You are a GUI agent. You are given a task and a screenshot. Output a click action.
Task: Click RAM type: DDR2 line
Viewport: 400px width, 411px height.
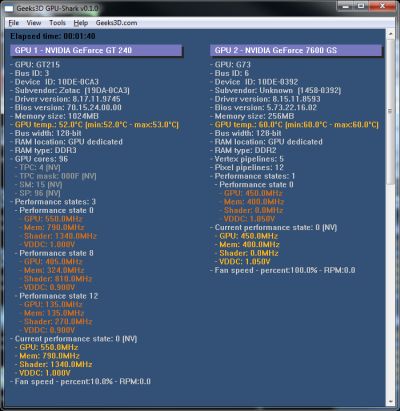tap(243, 150)
